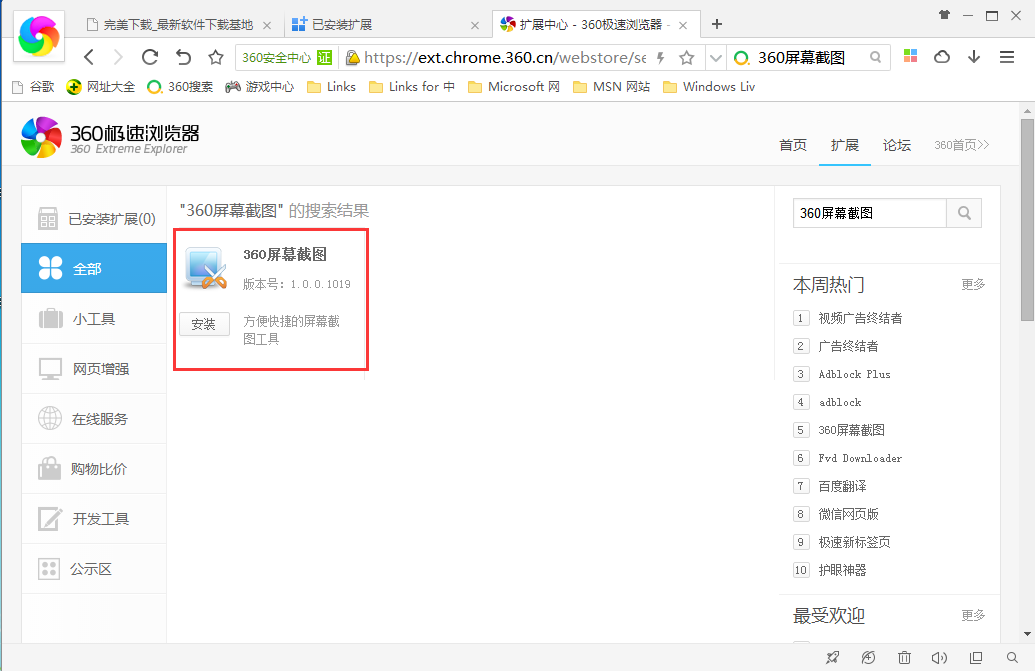Open the 游戏中心 bookmark
This screenshot has height=671, width=1035.
coord(259,87)
